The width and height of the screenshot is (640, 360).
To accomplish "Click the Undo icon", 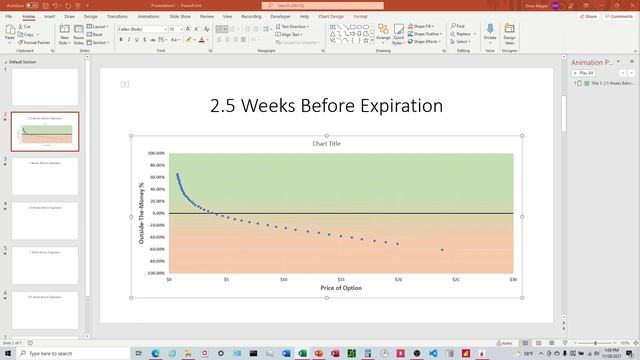I will (x=55, y=6).
